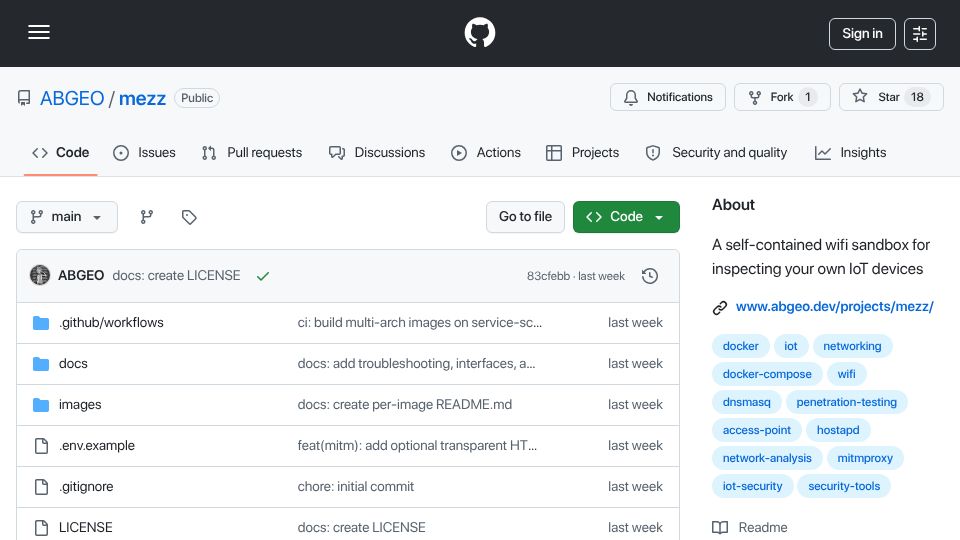
Task: Click the Readme book icon
Action: 720,528
